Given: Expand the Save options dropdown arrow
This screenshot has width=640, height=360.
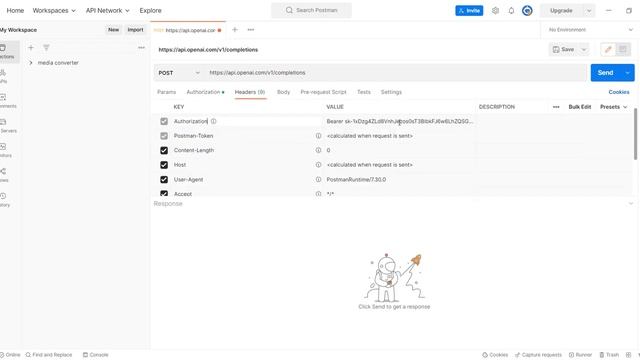Looking at the screenshot, I should pos(584,49).
